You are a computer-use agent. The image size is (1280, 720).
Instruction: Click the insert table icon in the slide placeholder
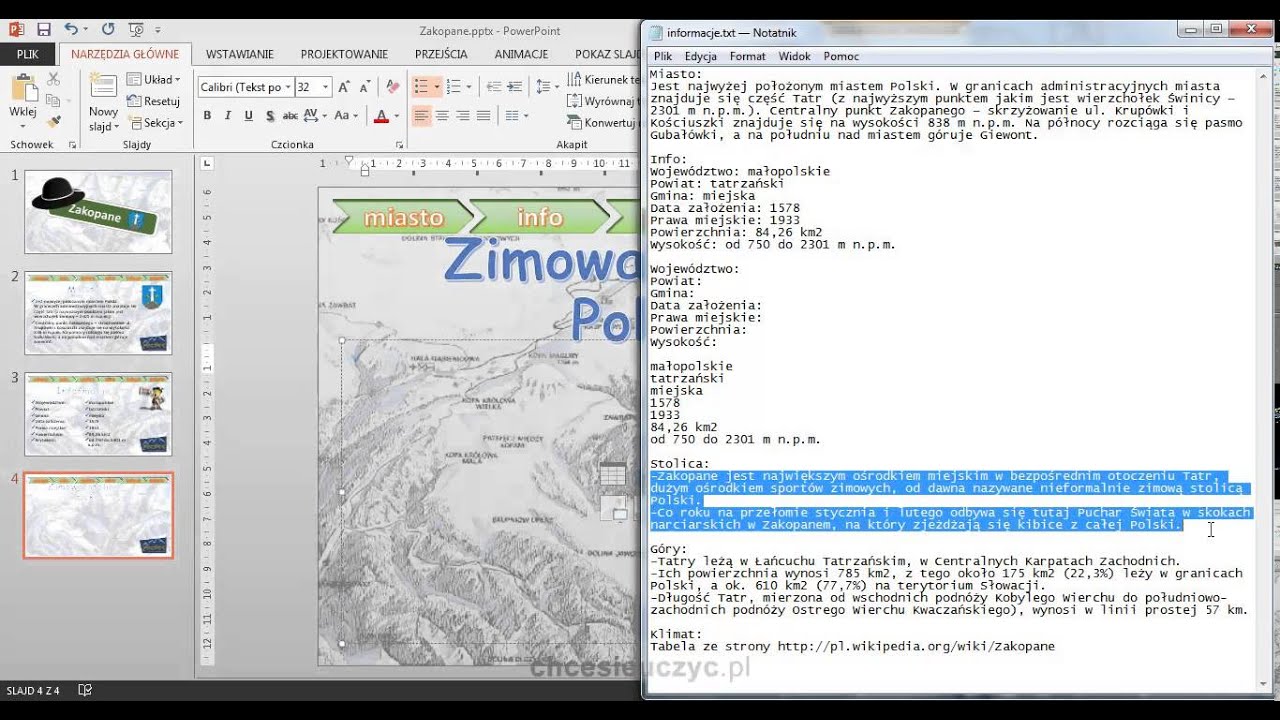(x=613, y=475)
